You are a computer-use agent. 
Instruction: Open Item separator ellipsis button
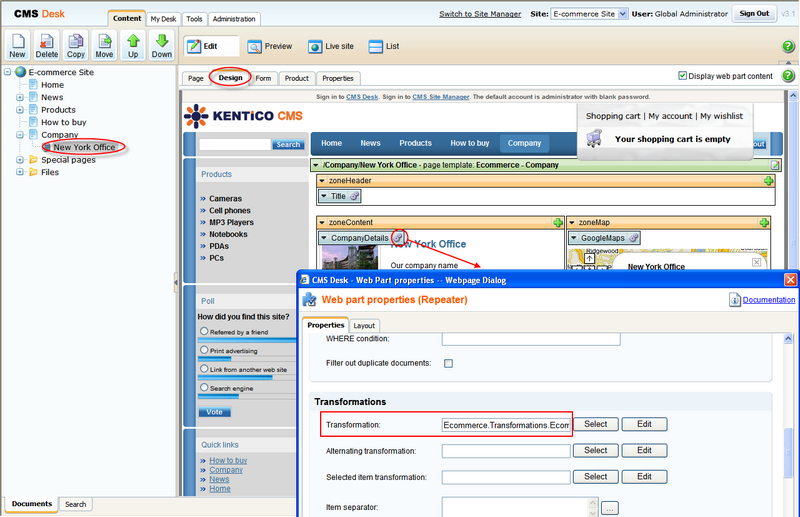pos(610,508)
